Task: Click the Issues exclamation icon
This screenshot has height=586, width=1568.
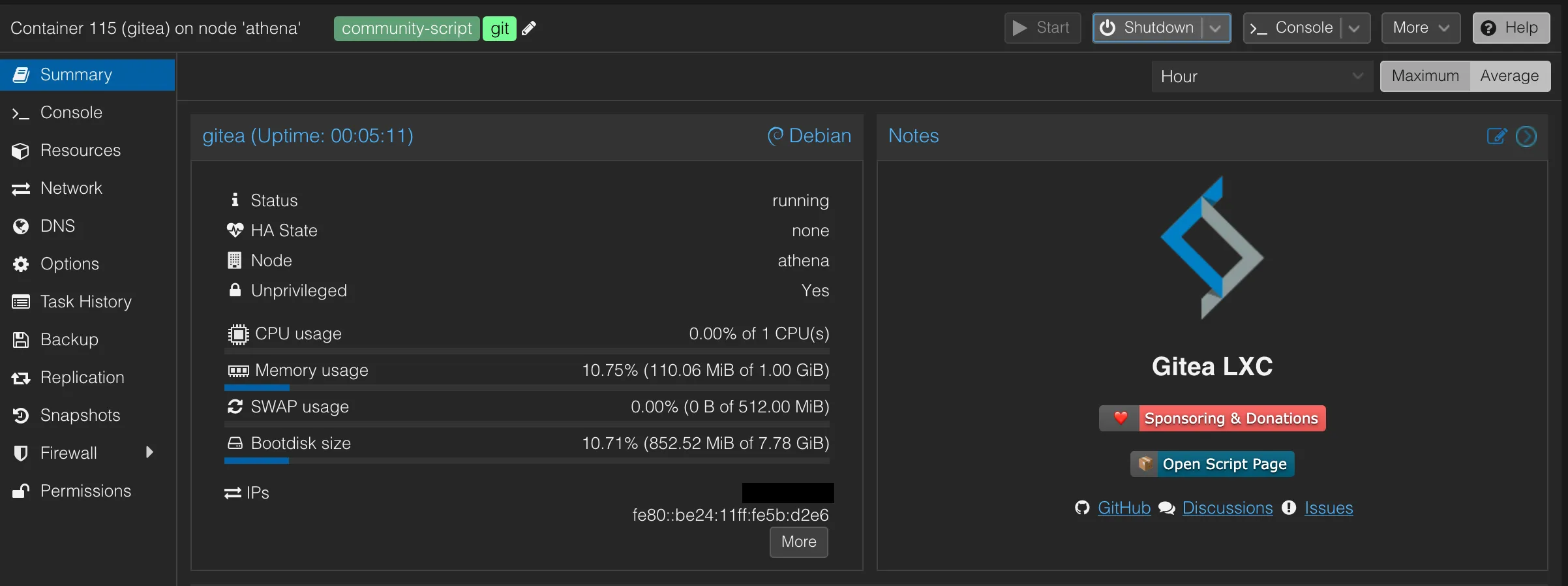Action: click(1289, 508)
